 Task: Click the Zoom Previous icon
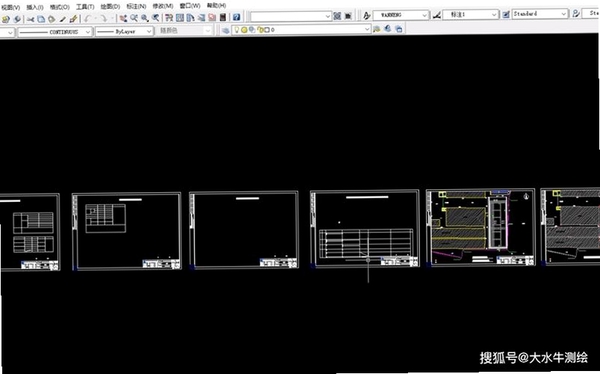155,18
